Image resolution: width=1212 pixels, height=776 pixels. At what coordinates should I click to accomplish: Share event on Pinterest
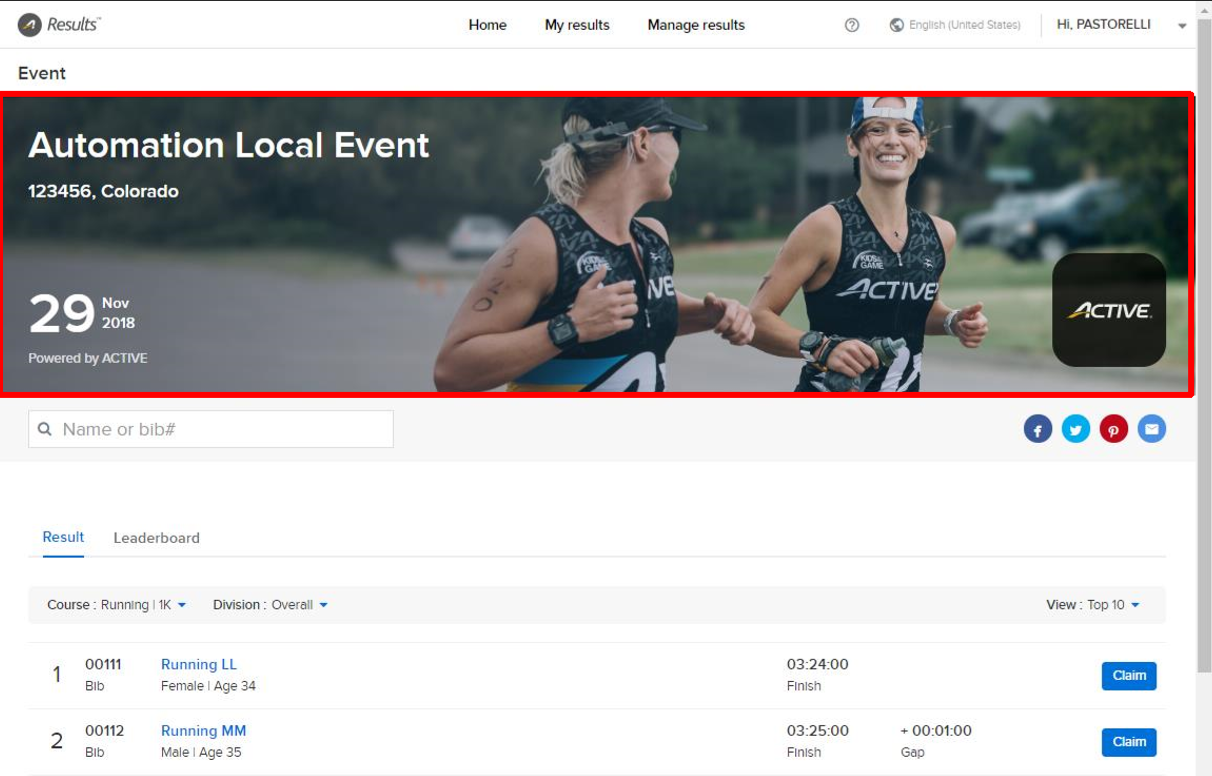(x=1114, y=430)
